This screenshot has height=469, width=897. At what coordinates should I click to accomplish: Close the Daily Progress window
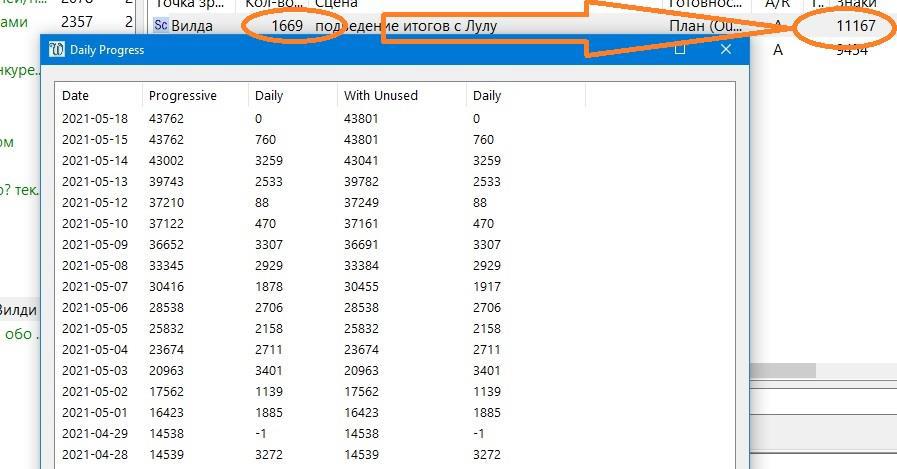pos(726,49)
